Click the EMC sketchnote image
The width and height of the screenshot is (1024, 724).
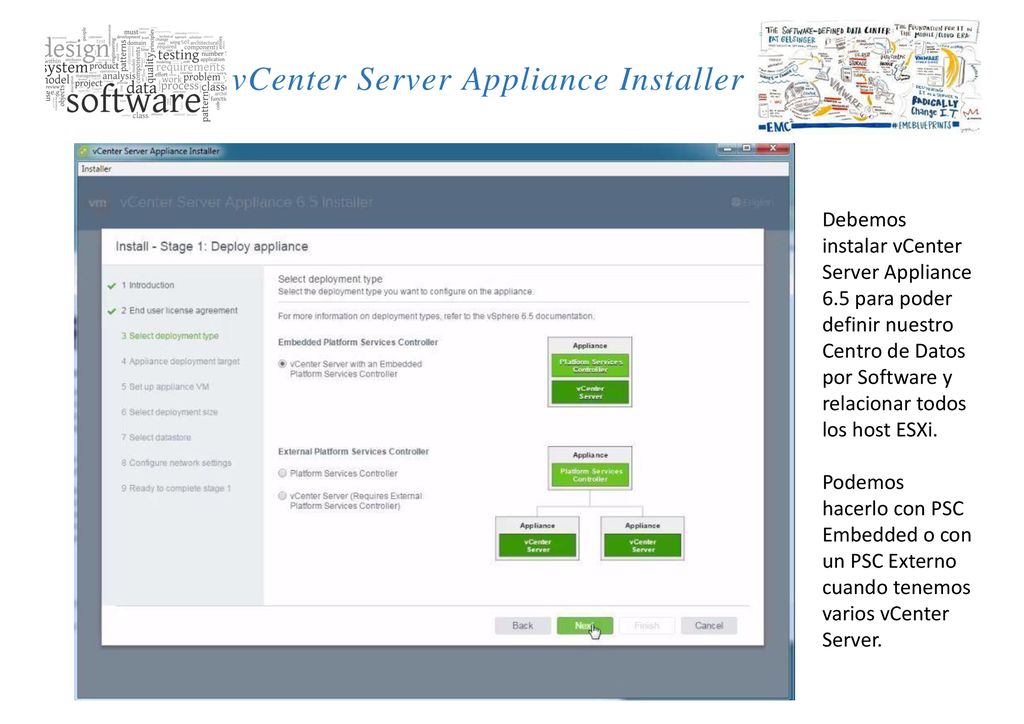point(869,76)
